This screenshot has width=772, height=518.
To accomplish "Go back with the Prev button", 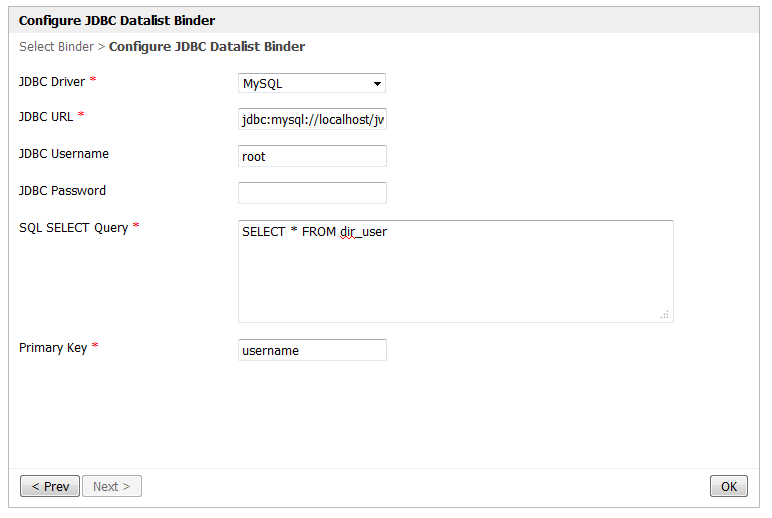I will pyautogui.click(x=50, y=486).
